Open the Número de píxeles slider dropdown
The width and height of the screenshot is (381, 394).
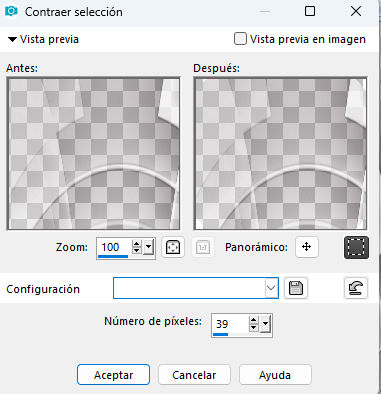265,324
